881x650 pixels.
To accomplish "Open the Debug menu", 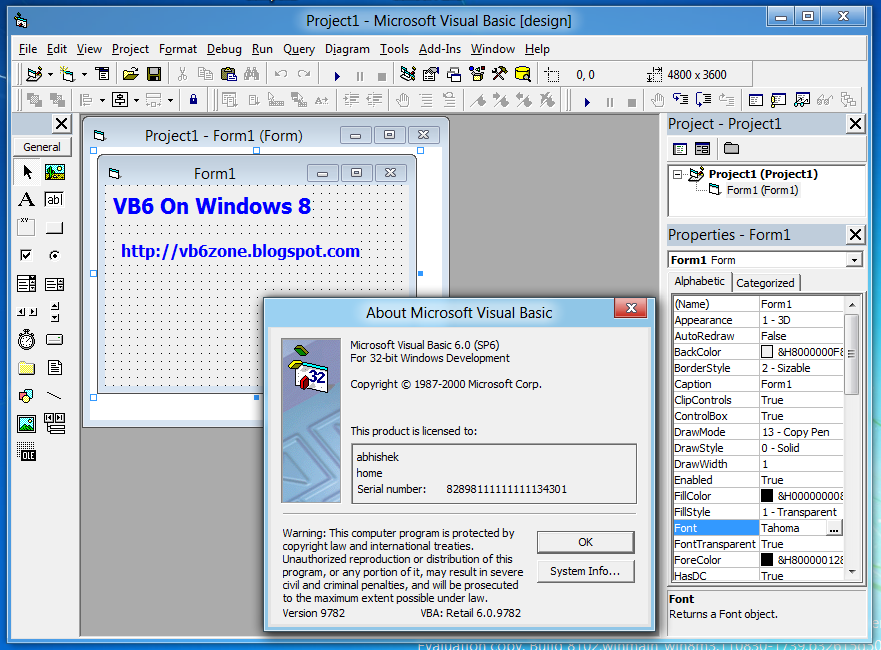I will [x=224, y=49].
